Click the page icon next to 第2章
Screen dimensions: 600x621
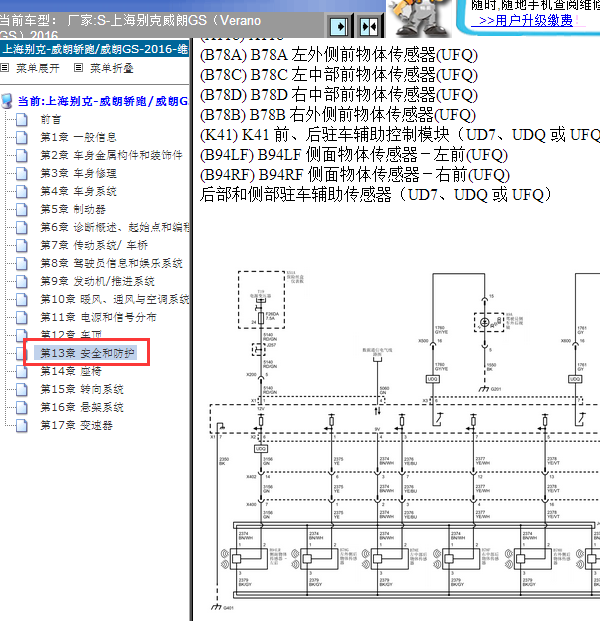pos(22,156)
